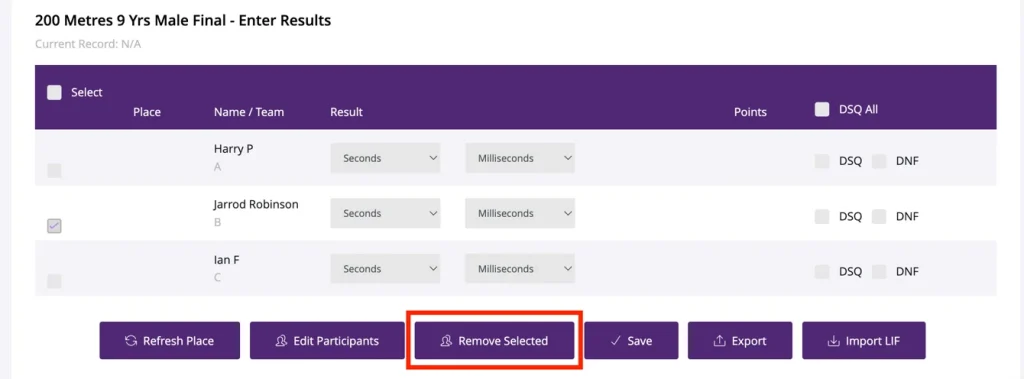Viewport: 1024px width, 379px height.
Task: Click the refresh arrows icon in Refresh Place
Action: point(131,340)
